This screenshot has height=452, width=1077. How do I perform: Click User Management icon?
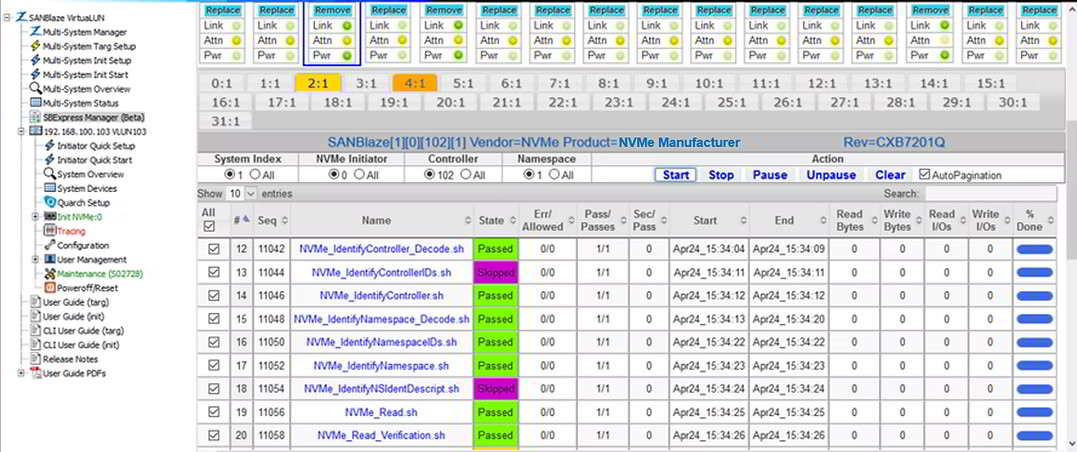pos(50,260)
